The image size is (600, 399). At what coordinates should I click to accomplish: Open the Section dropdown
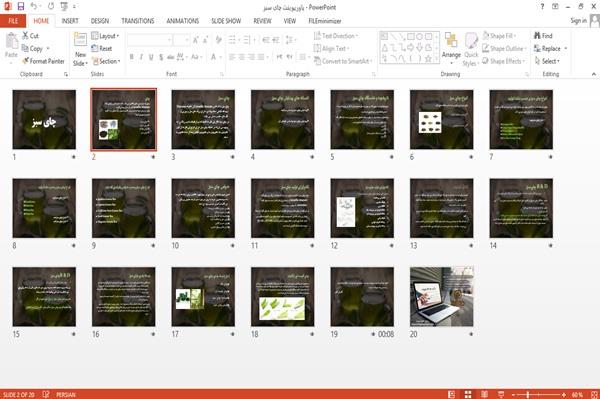pyautogui.click(x=106, y=61)
